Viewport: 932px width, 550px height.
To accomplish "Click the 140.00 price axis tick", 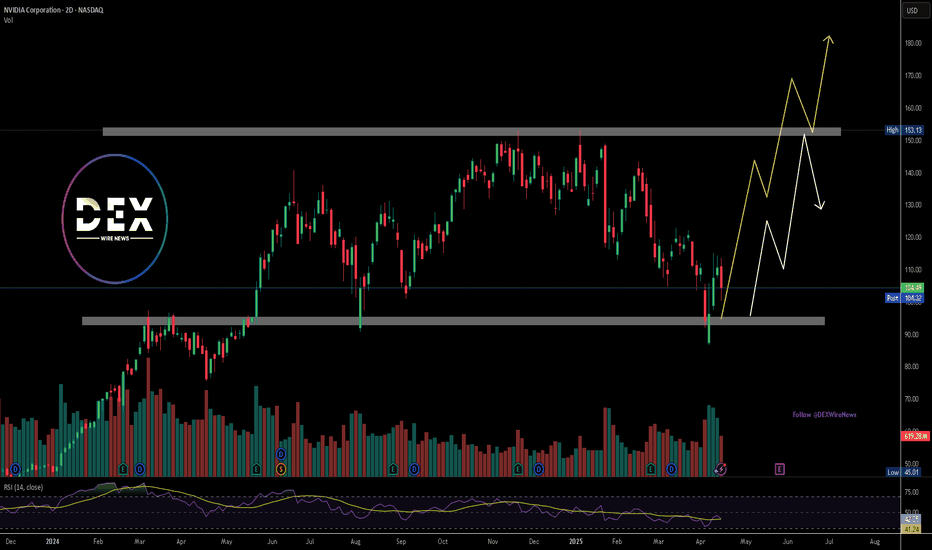I will [913, 173].
